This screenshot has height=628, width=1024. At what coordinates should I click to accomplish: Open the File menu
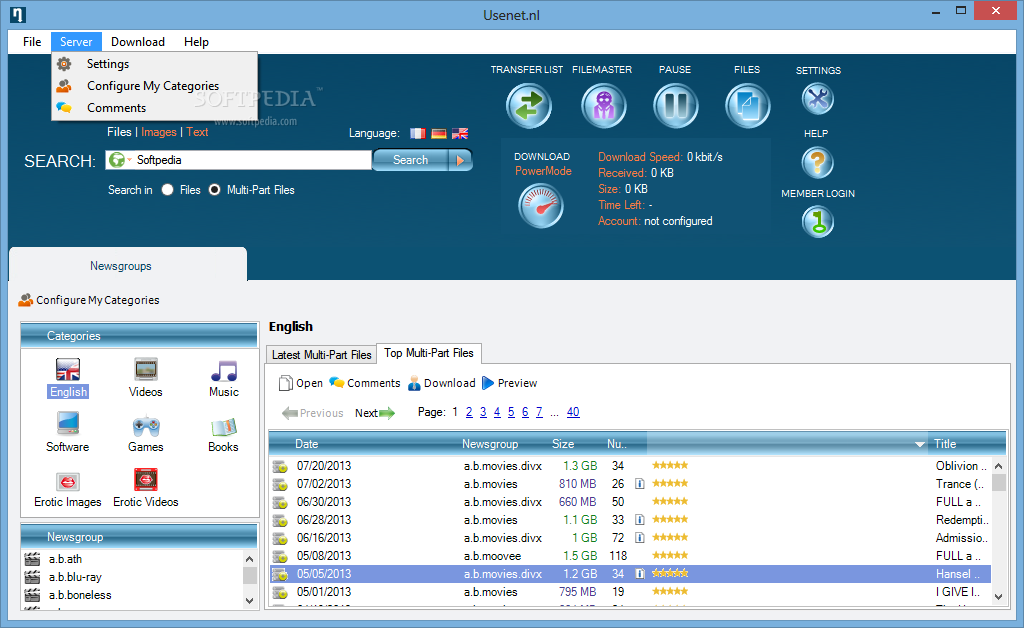[x=32, y=42]
